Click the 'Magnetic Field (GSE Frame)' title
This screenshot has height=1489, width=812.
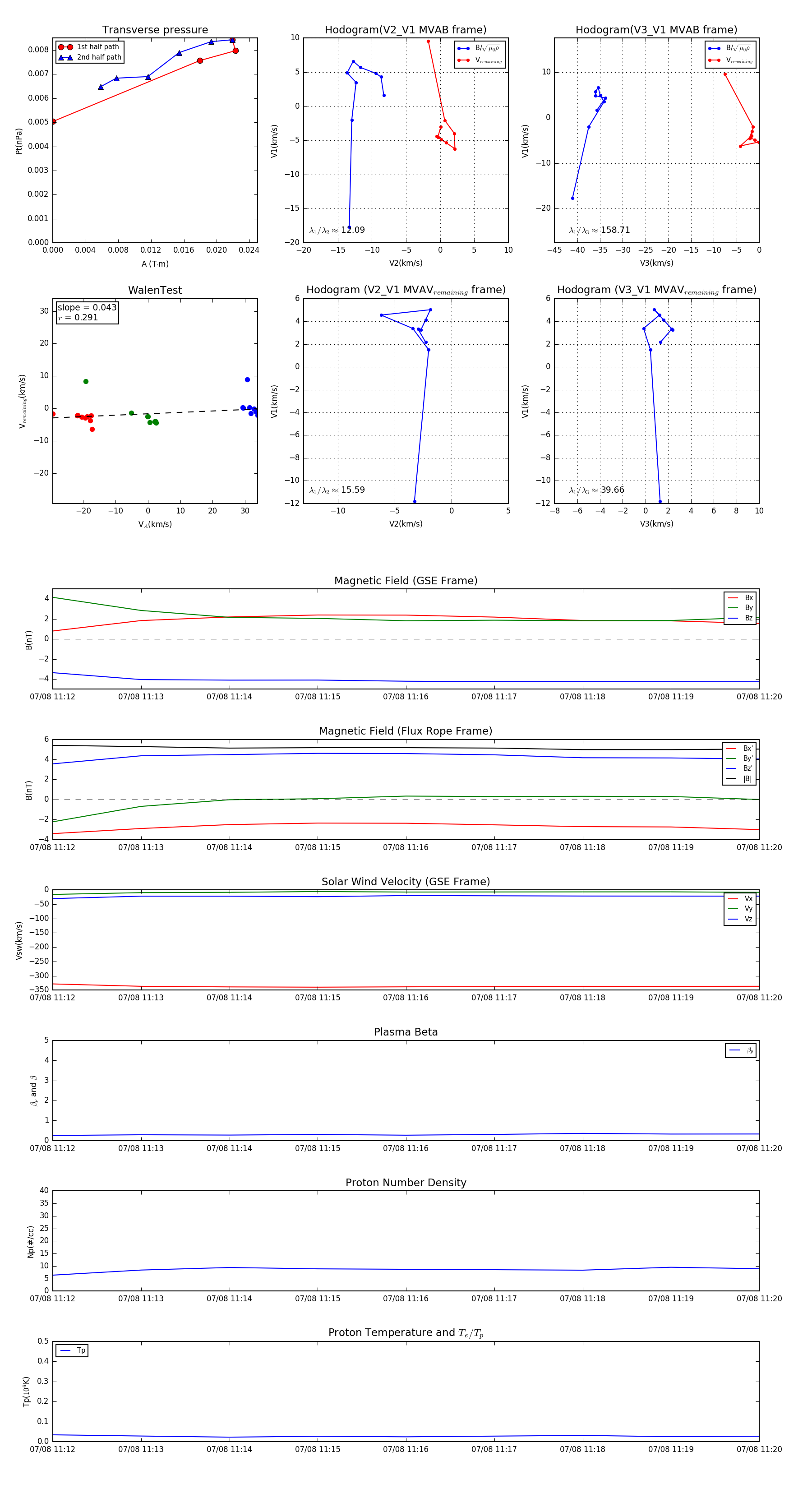coord(406,581)
